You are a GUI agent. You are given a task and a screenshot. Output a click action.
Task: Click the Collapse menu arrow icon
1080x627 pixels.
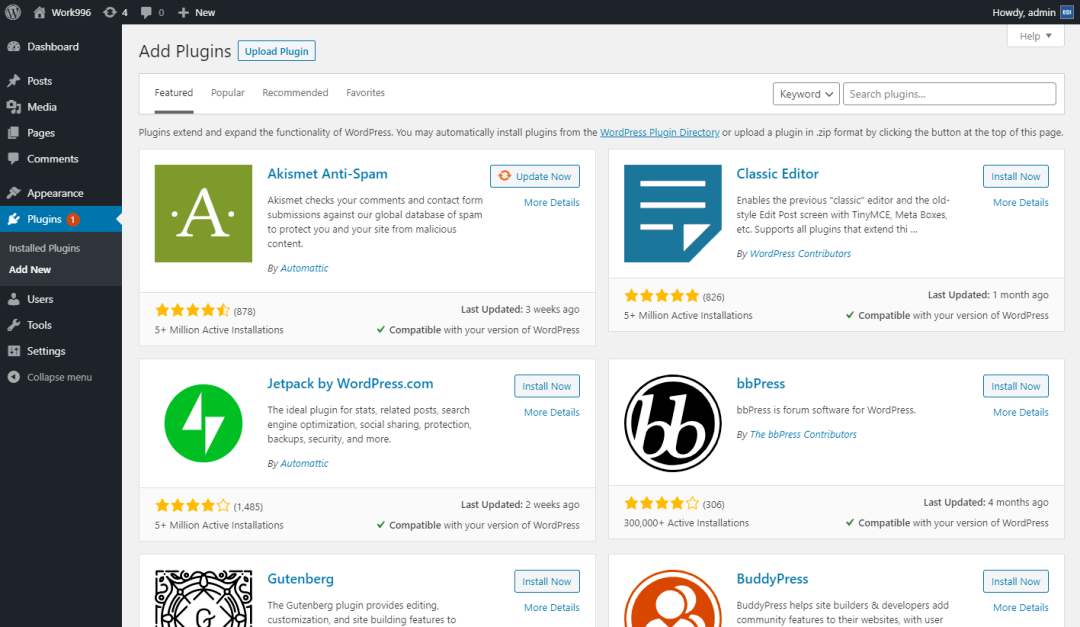(x=14, y=377)
